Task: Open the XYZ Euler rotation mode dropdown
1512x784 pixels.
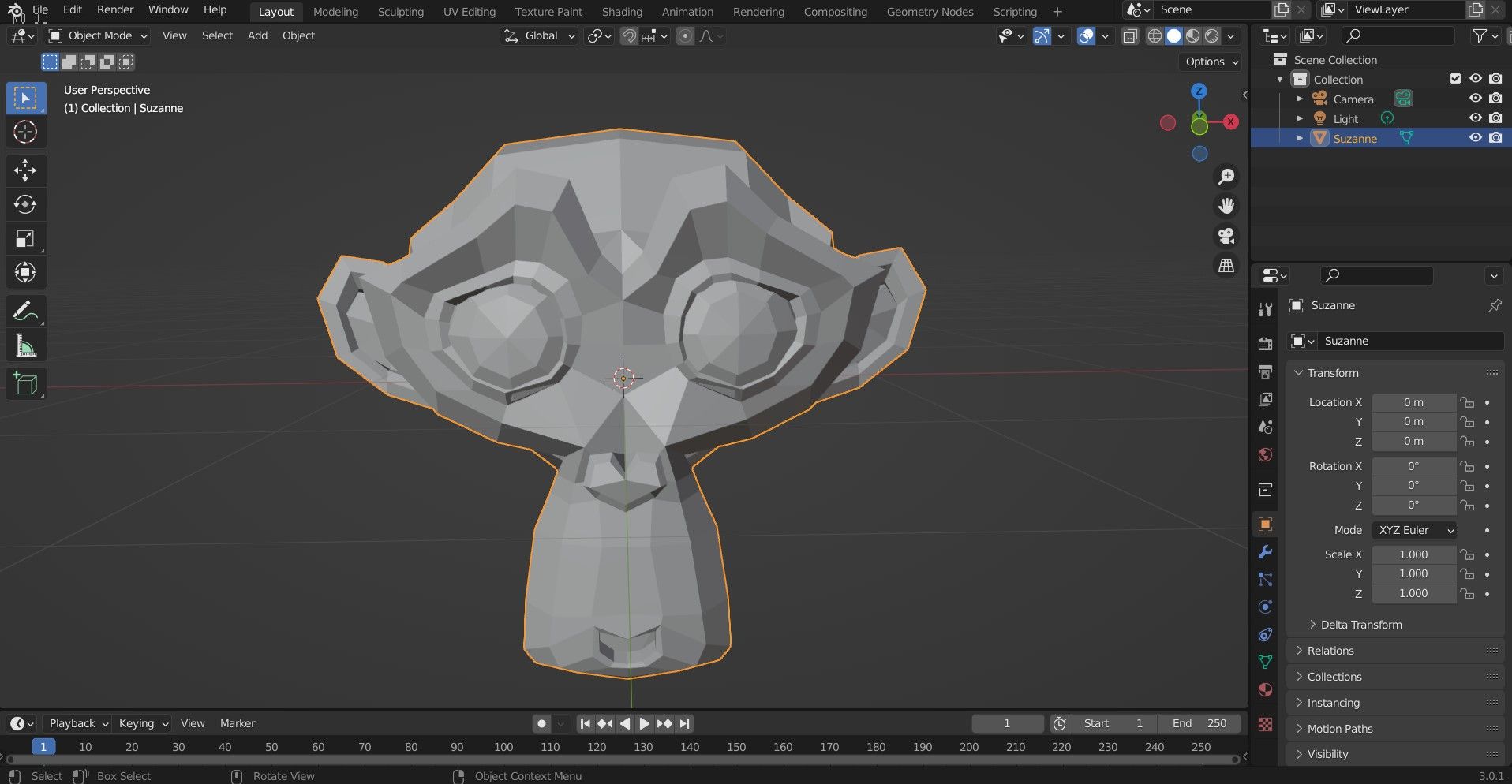Action: (1414, 530)
